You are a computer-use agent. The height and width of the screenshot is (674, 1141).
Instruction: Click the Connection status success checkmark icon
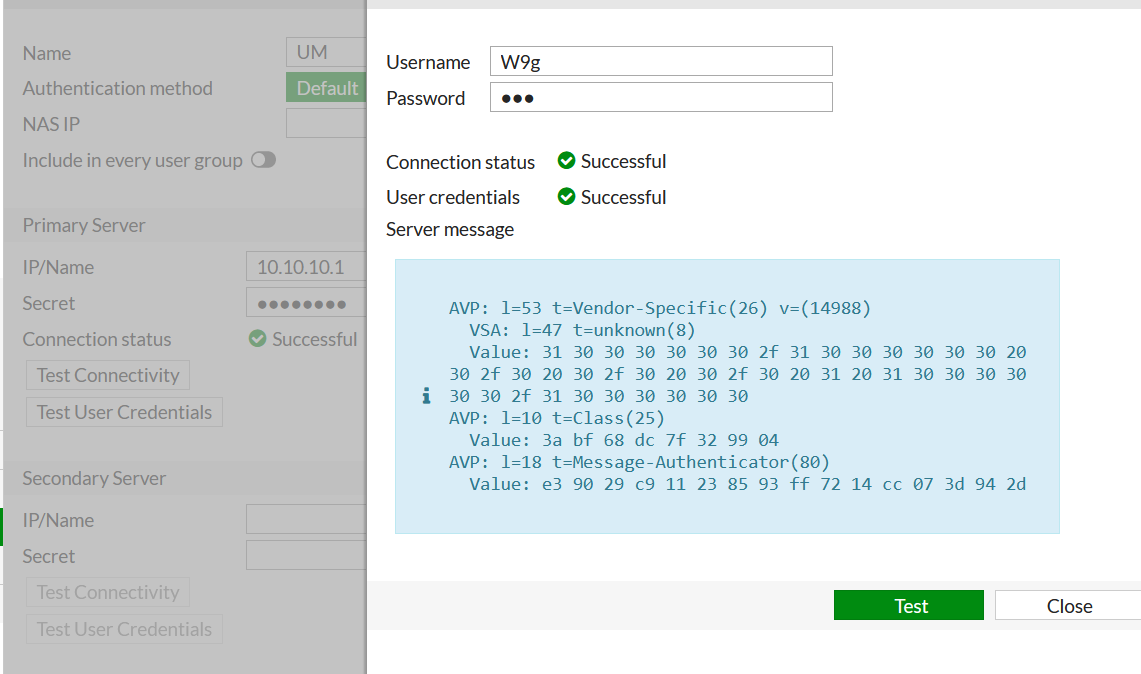567,160
